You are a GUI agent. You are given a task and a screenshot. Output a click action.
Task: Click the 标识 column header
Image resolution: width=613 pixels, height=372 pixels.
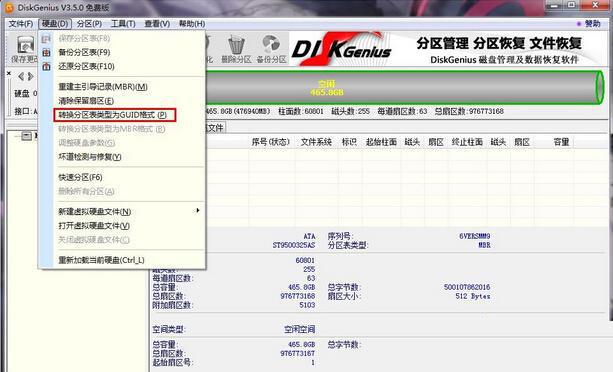[349, 142]
